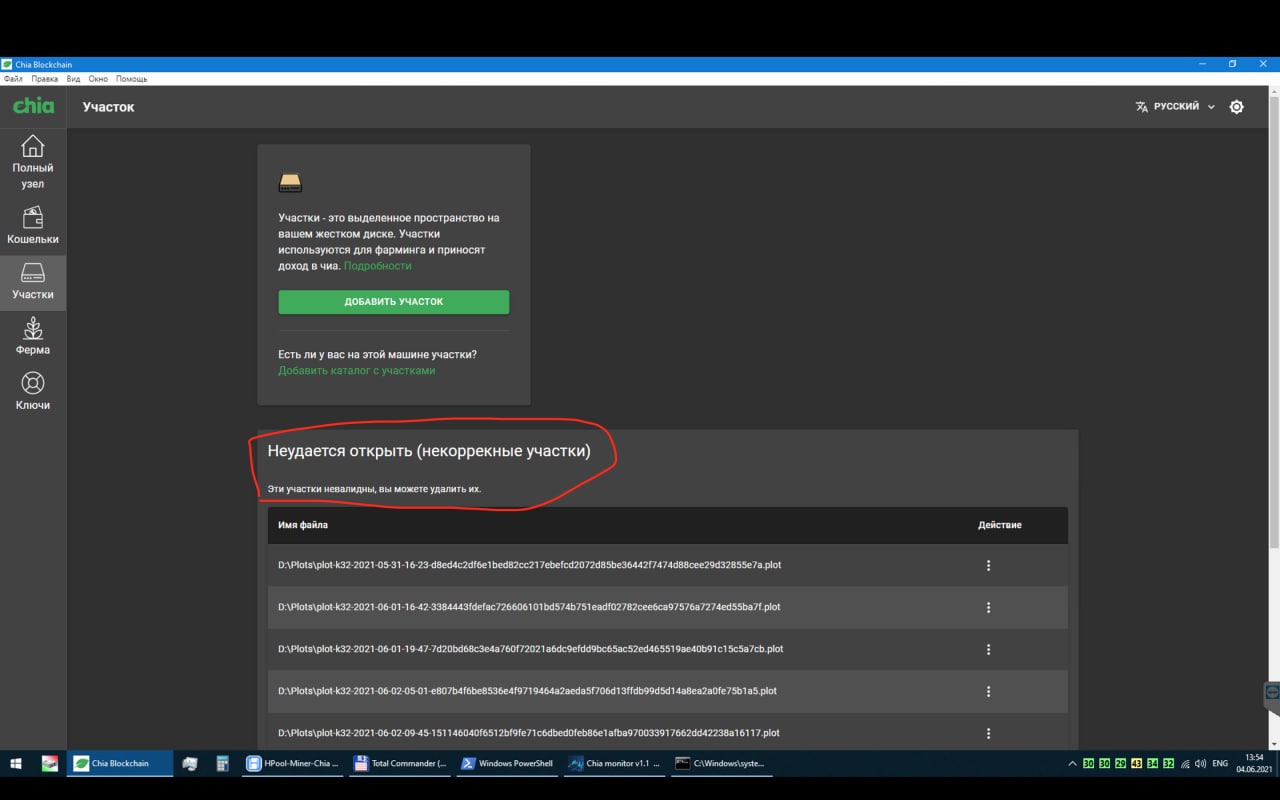Open the Ферма (Farm) section
Screen dimensions: 1280x800
pyautogui.click(x=33, y=337)
